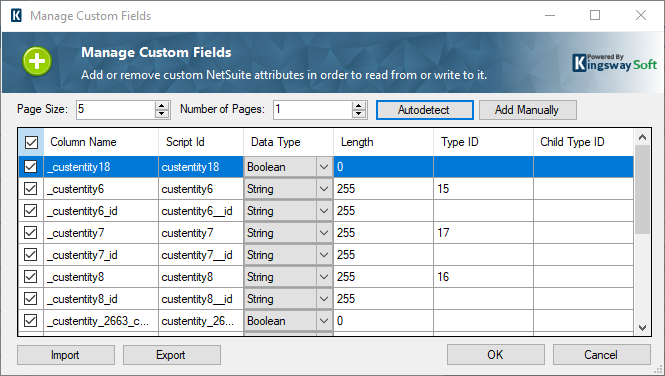Open Data Type dropdown for custentity_26... row
This screenshot has width=665, height=376.
(324, 321)
